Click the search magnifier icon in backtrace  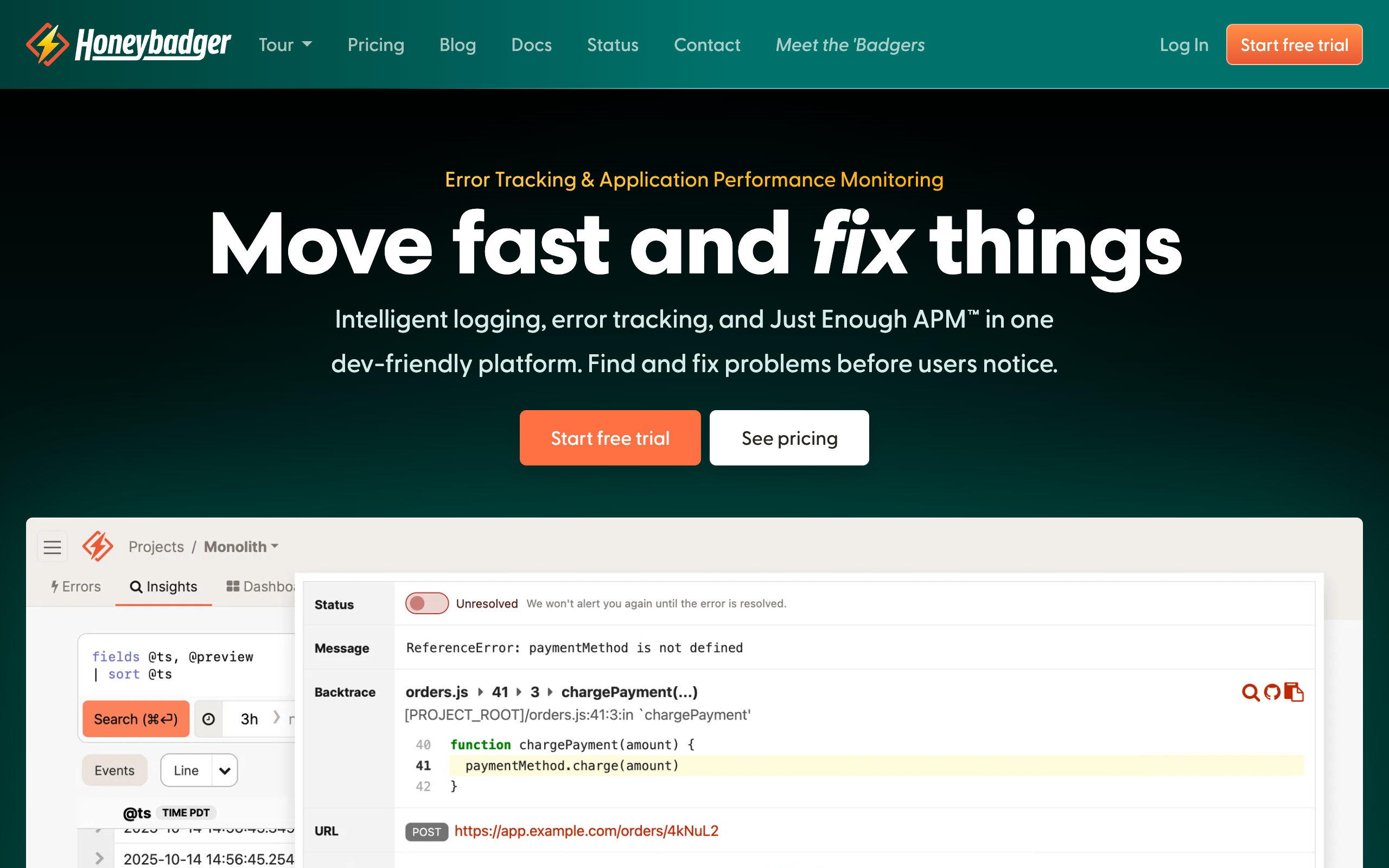coord(1250,692)
